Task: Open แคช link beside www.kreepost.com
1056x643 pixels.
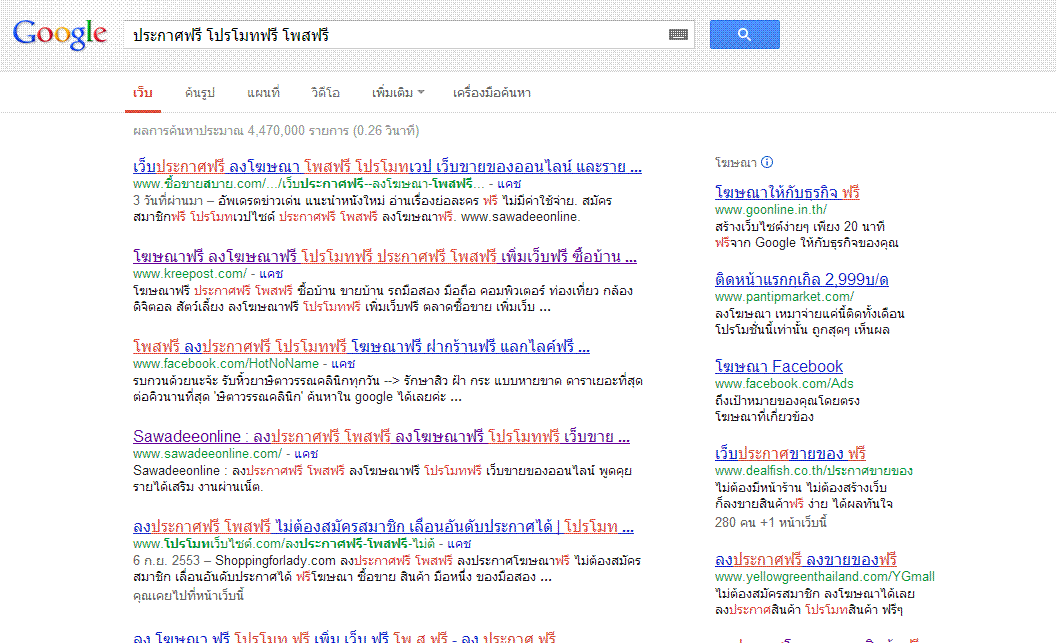Action: (x=271, y=274)
